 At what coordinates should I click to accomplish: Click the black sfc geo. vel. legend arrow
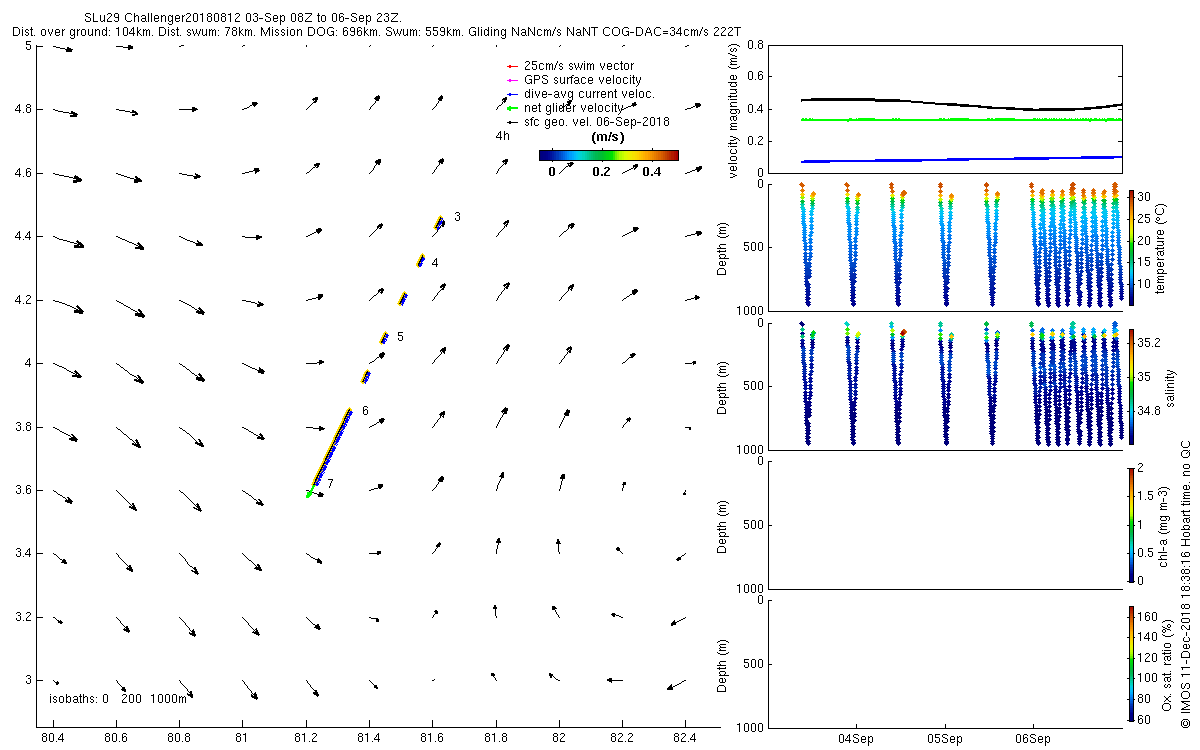511,122
